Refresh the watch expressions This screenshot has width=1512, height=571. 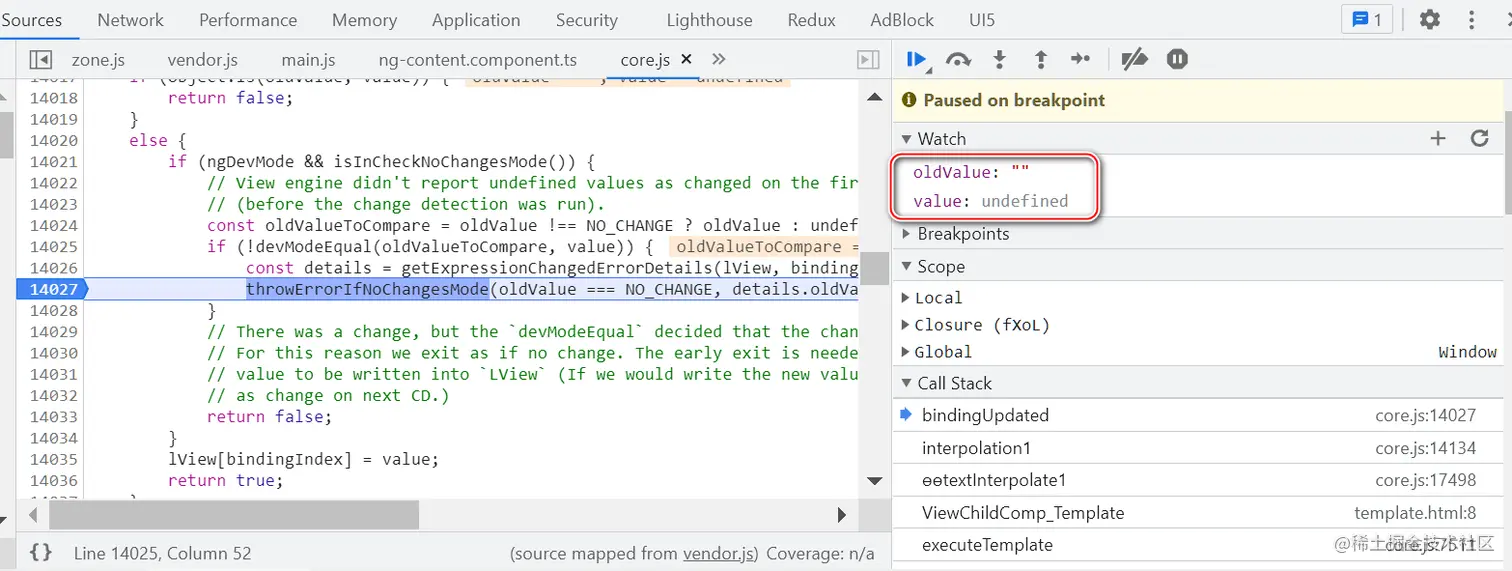click(1480, 139)
